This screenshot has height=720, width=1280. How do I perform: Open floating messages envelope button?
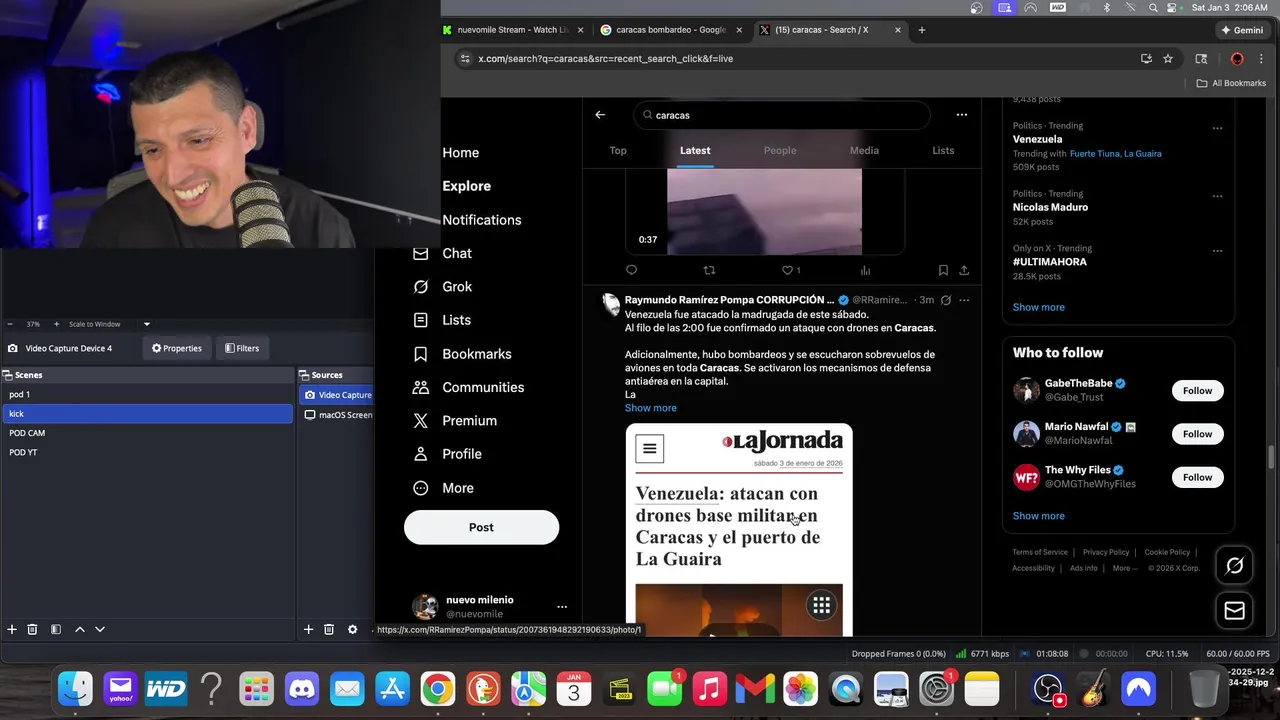[1235, 610]
